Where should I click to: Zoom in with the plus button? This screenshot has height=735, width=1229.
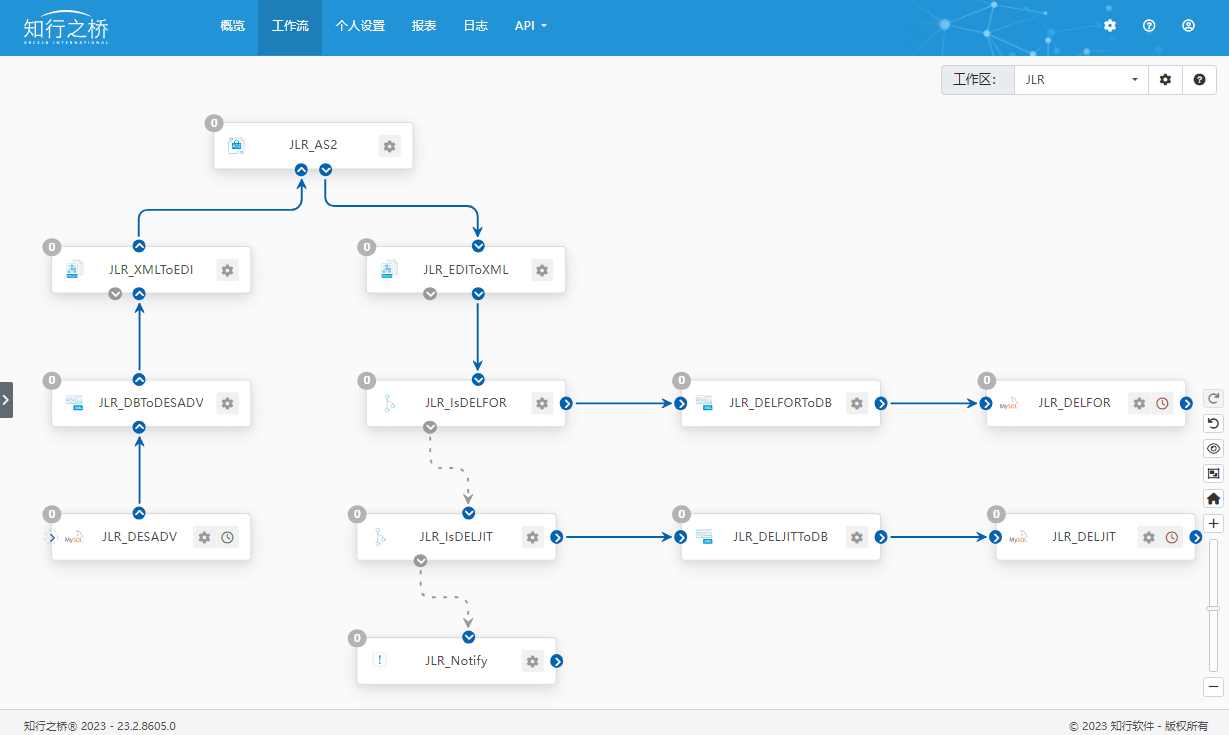pos(1213,523)
